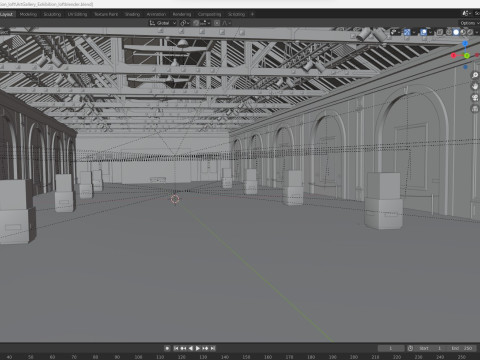Click the zoom view magnifier icon
The image size is (480, 360).
475,75
